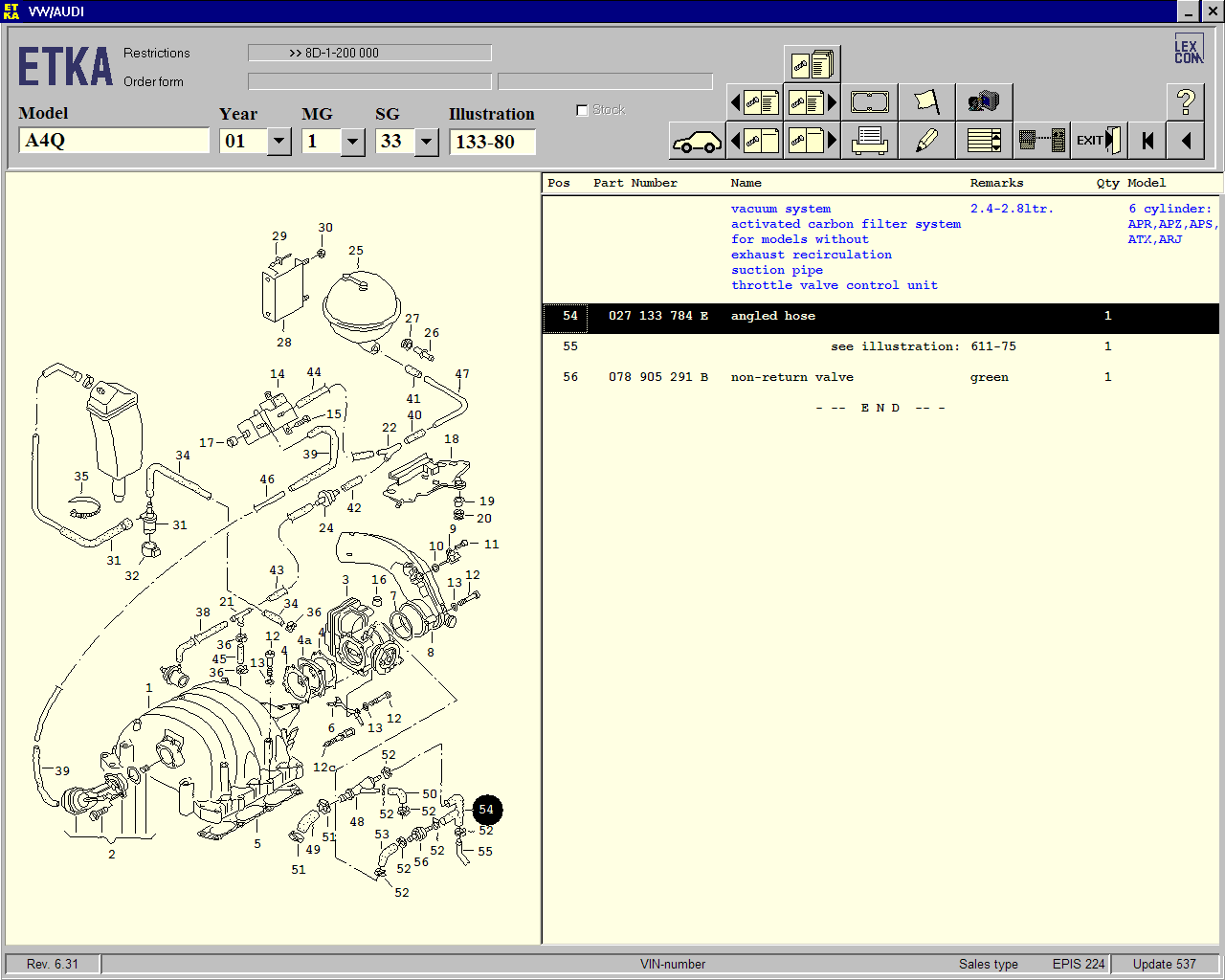Image resolution: width=1225 pixels, height=980 pixels.
Task: Click the second Order form field
Action: click(x=605, y=81)
